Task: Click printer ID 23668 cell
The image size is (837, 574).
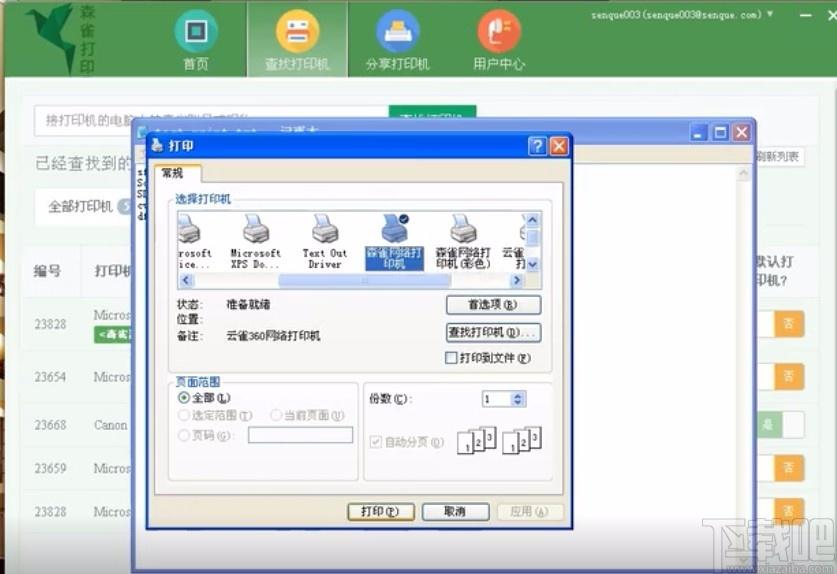Action: [50, 425]
